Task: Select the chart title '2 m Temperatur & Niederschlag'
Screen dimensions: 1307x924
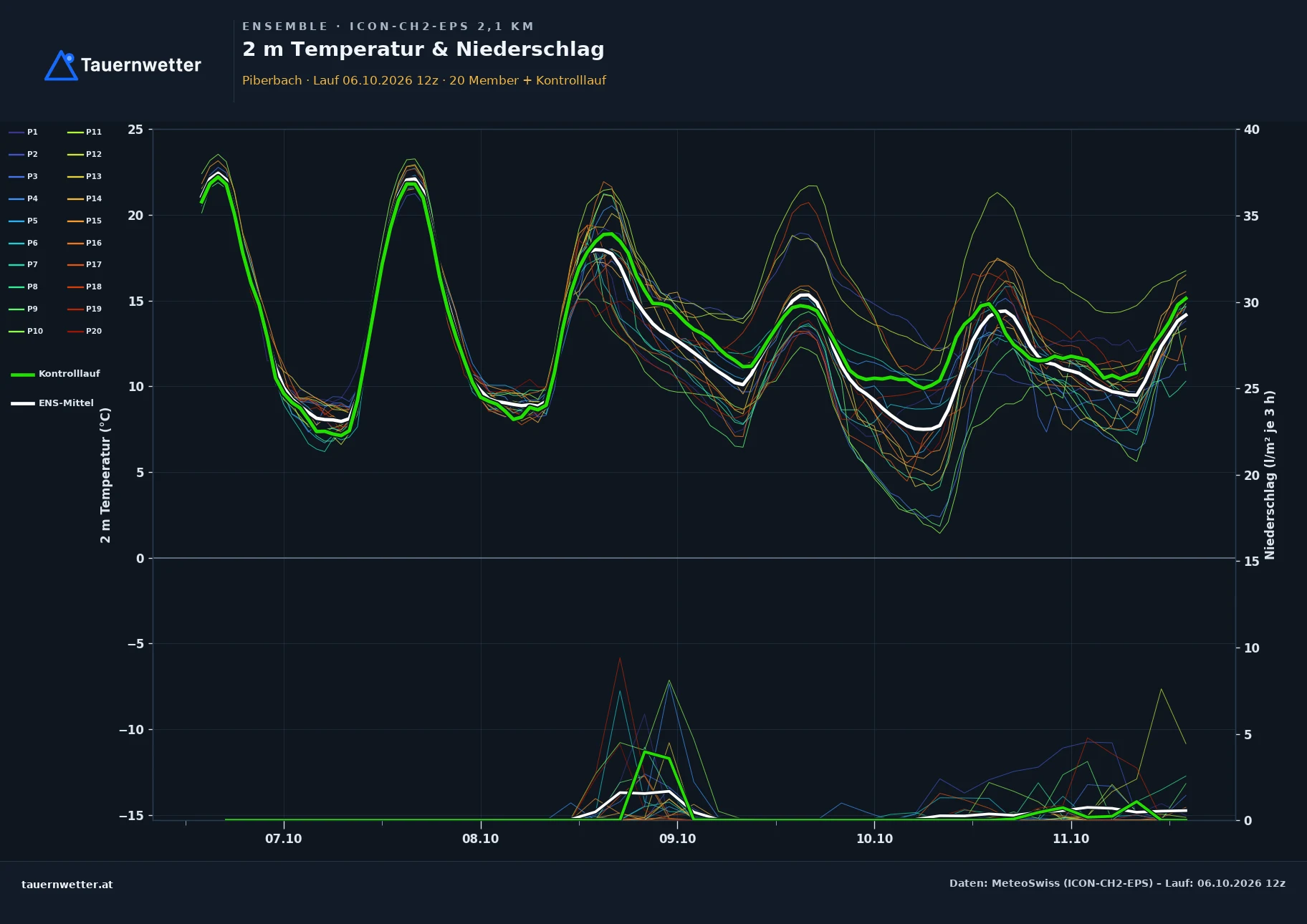Action: (x=423, y=49)
